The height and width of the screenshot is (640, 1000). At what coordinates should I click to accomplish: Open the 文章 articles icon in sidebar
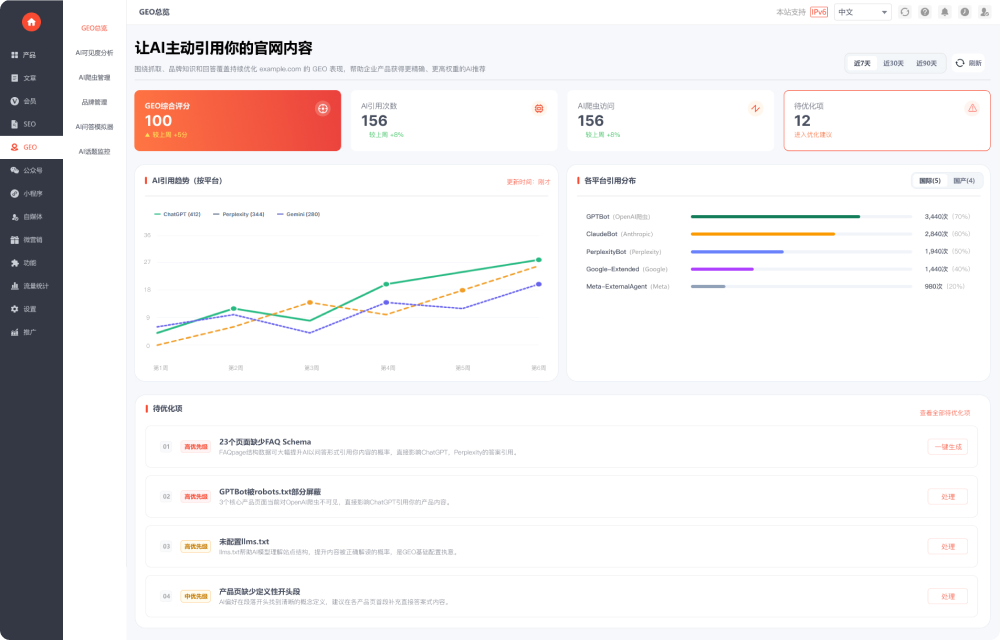pyautogui.click(x=15, y=78)
